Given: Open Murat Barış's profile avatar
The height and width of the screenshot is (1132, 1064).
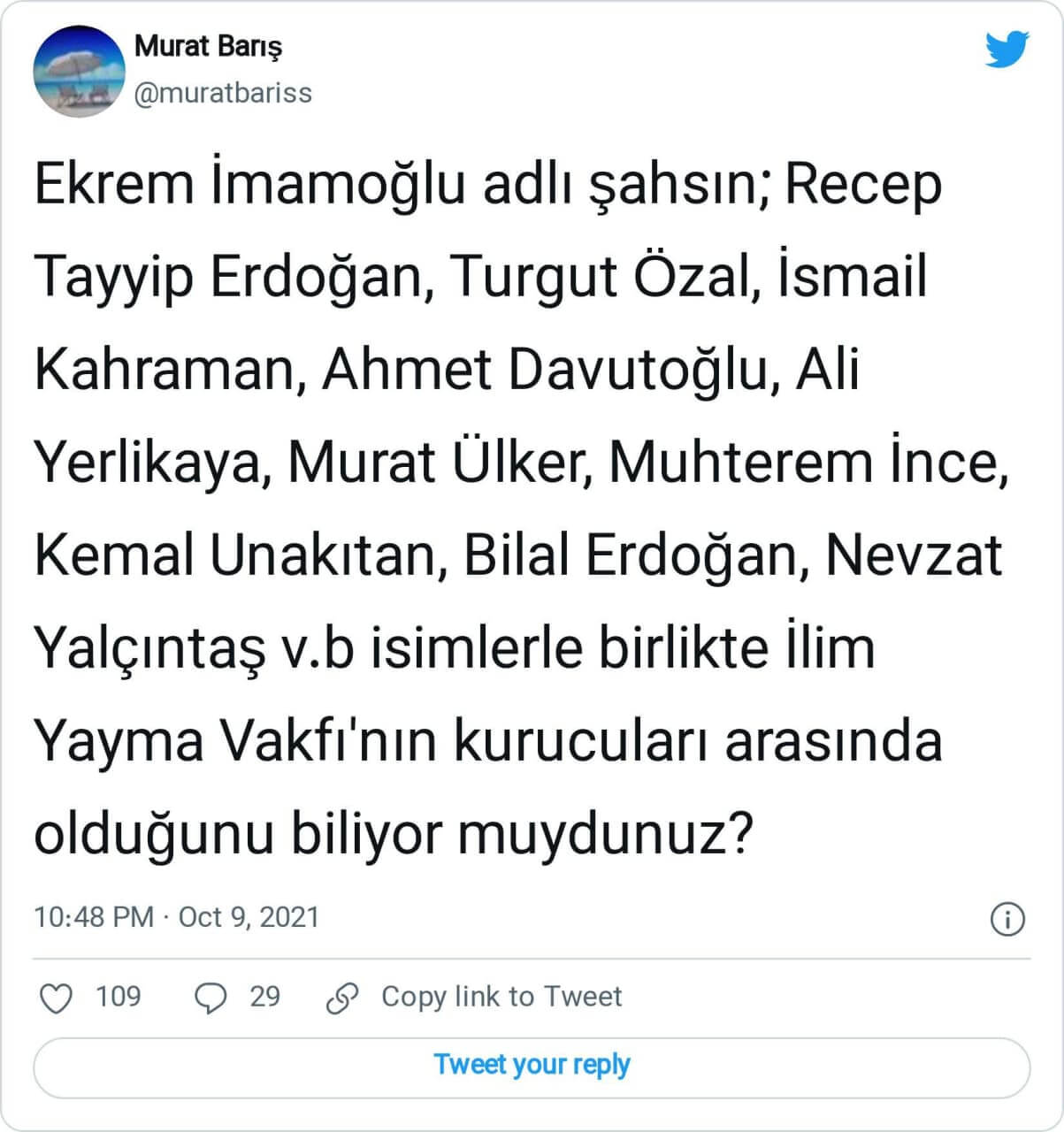Looking at the screenshot, I should pos(79,71).
